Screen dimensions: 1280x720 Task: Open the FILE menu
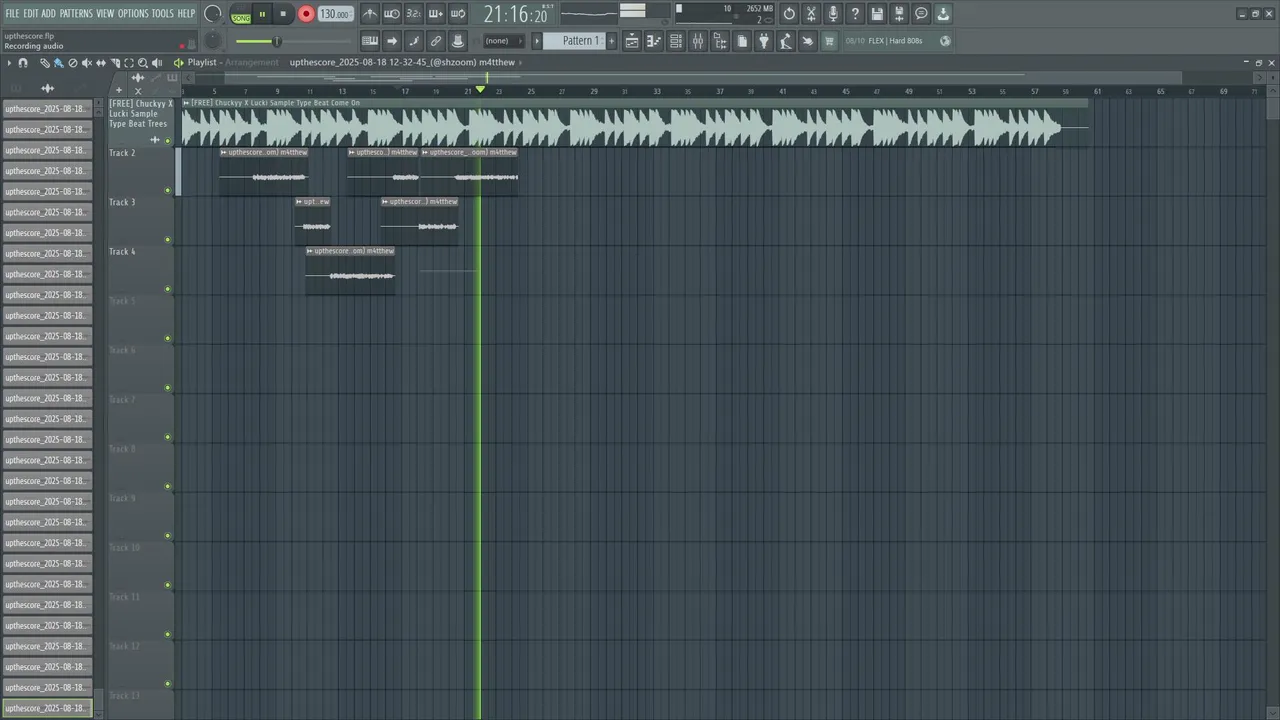[x=12, y=14]
